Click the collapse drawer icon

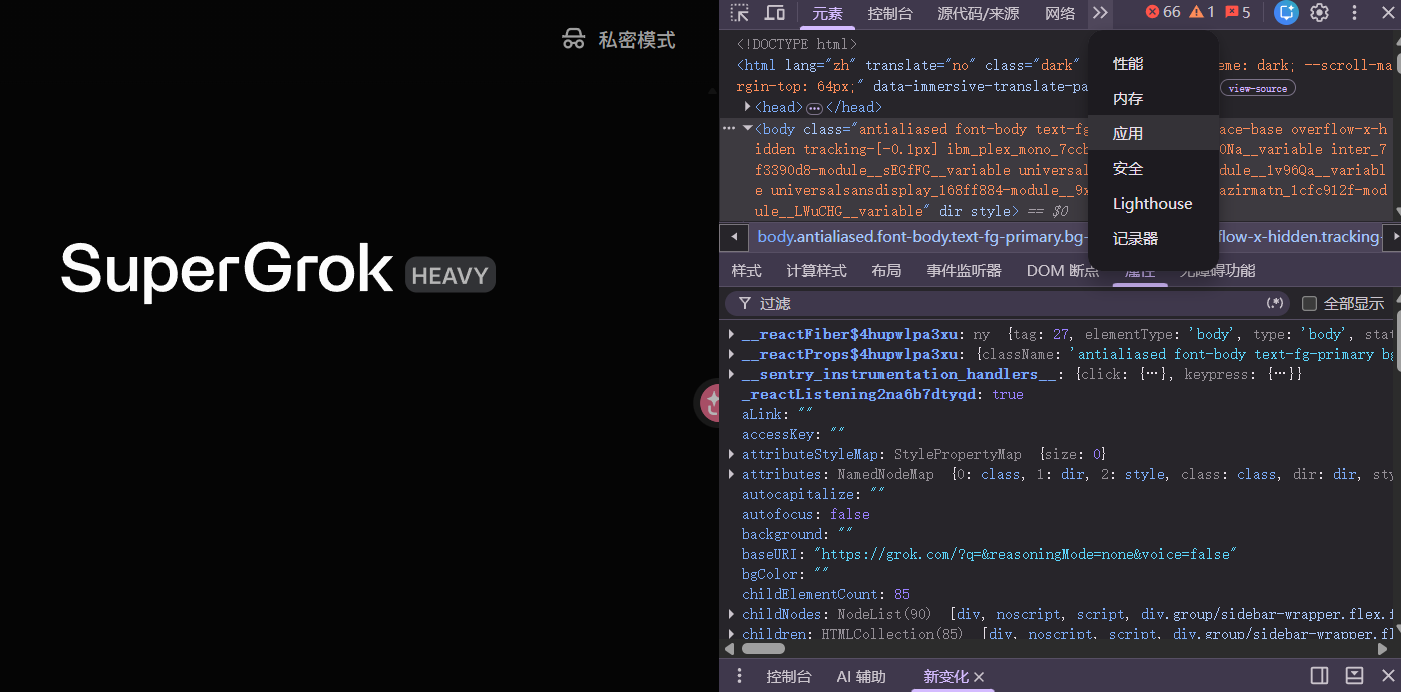click(1355, 676)
